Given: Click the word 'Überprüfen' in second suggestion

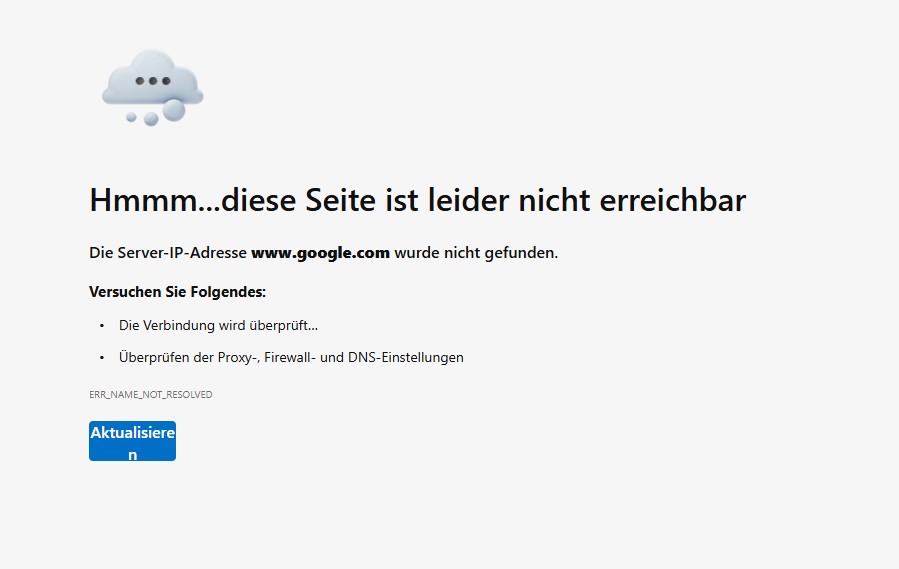Looking at the screenshot, I should (x=152, y=358).
